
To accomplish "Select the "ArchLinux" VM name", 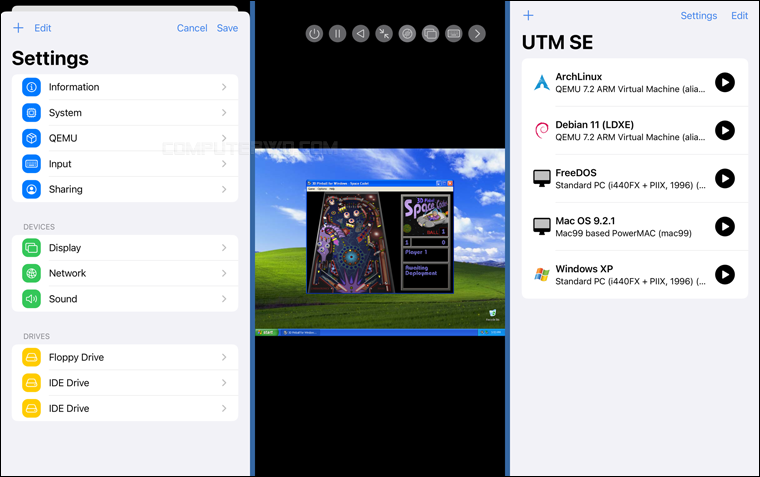I will [x=578, y=77].
